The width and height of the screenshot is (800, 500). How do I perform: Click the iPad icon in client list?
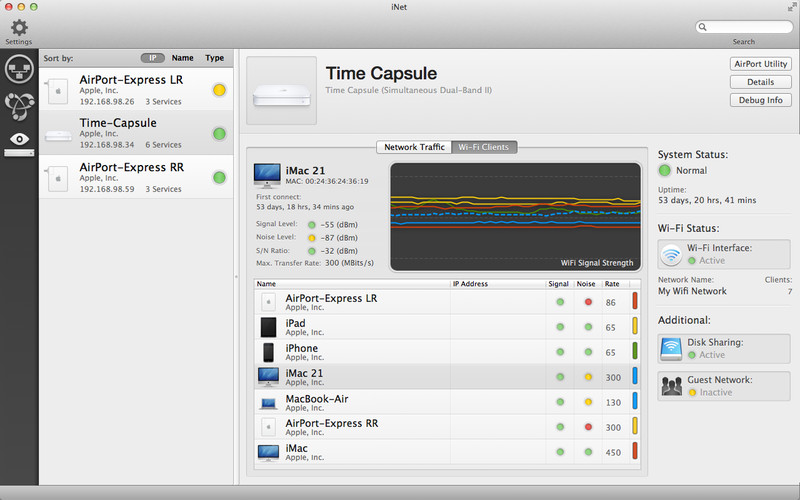268,327
